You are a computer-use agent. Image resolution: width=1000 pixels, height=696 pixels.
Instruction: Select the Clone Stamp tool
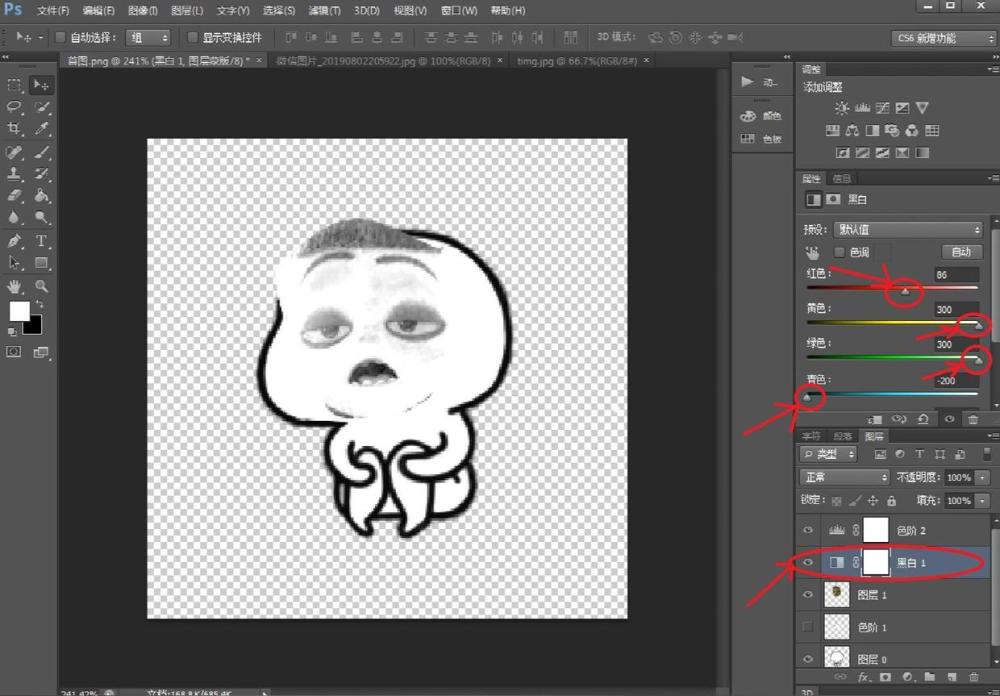tap(14, 174)
